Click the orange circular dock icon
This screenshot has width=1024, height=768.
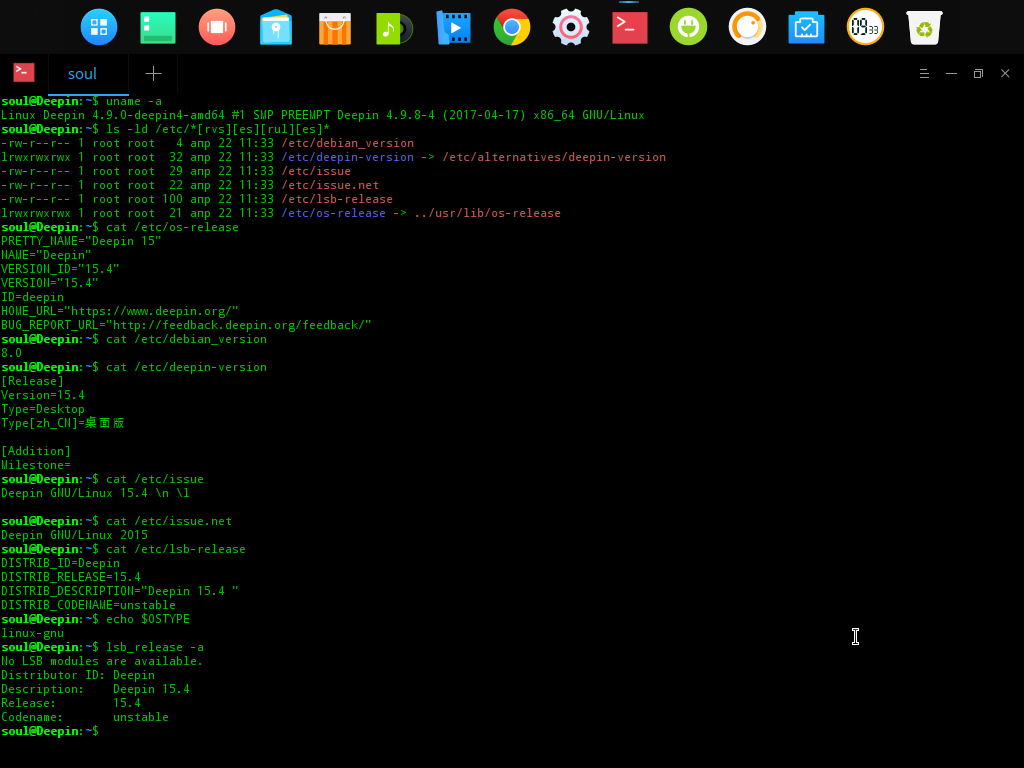tap(747, 27)
